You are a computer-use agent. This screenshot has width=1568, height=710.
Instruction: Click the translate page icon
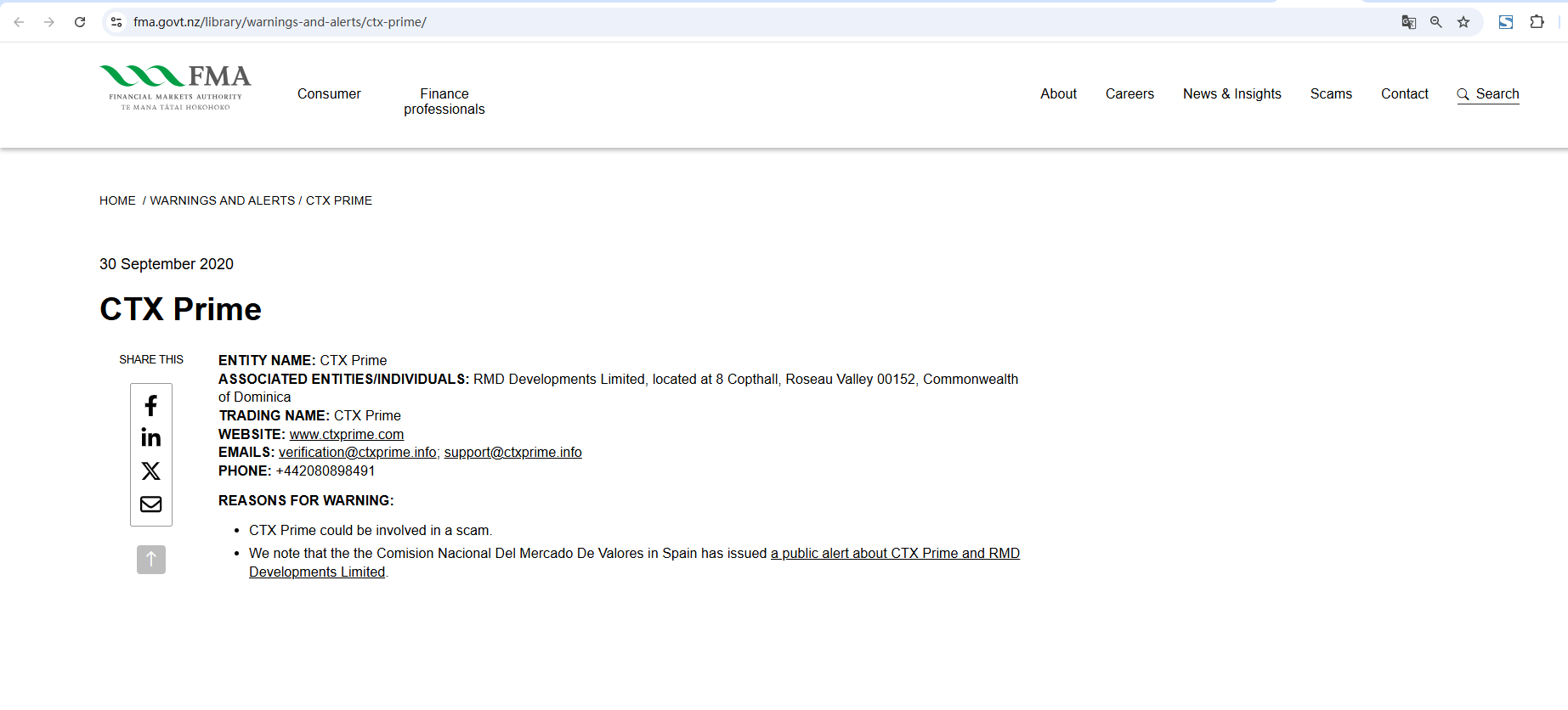pyautogui.click(x=1408, y=22)
